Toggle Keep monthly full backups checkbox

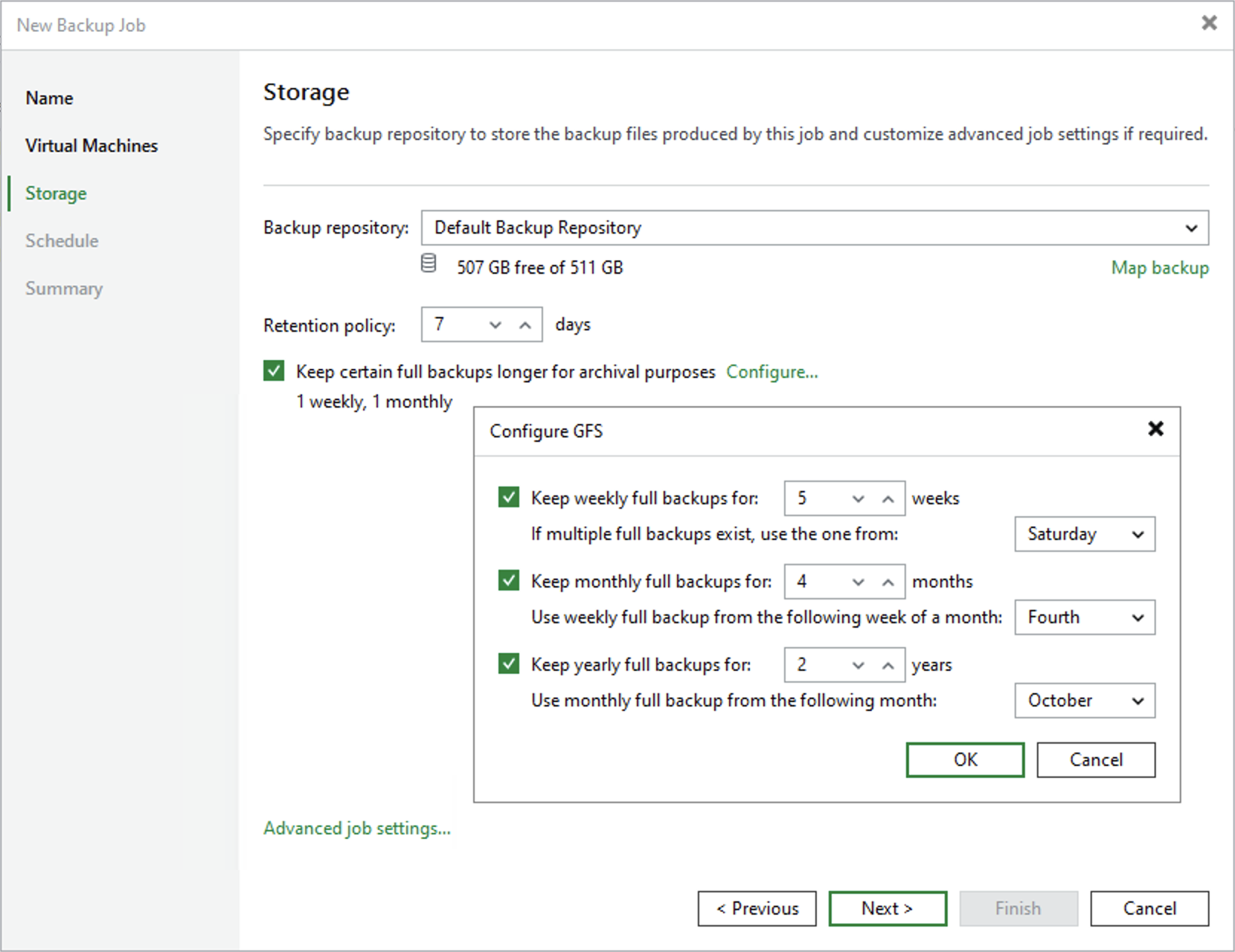(509, 580)
